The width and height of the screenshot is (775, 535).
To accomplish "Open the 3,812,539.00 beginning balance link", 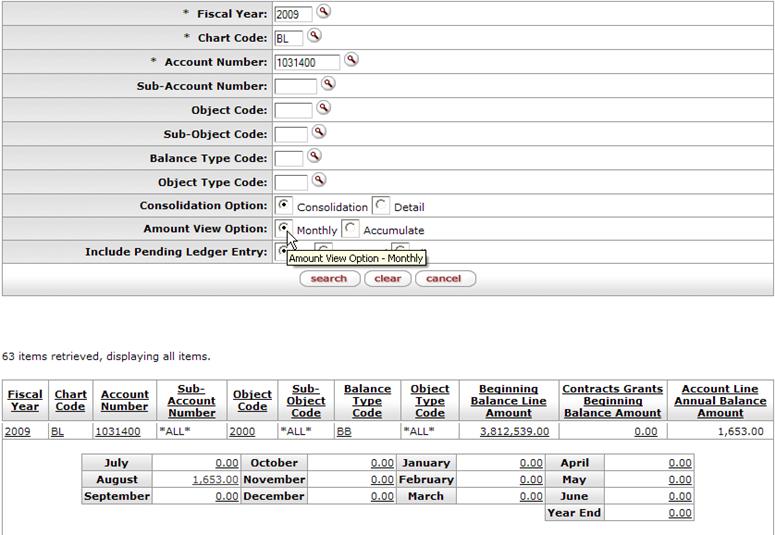I will click(515, 432).
